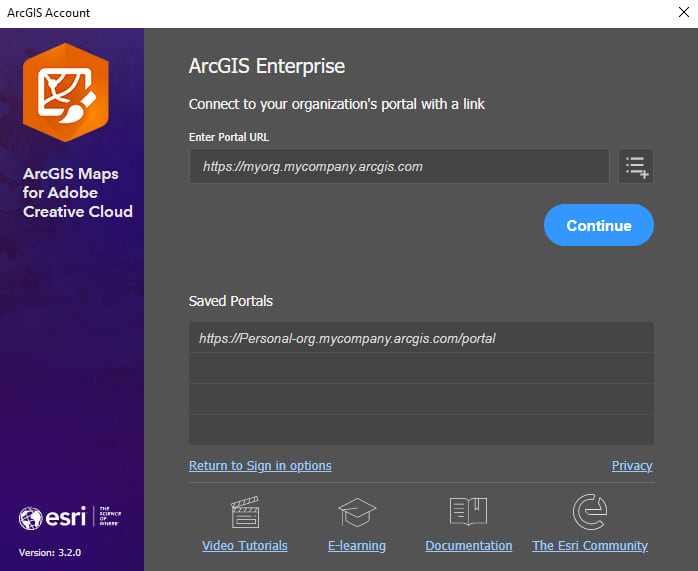Screen dimensions: 698x571
Task: Focus the Enter Portal URL field
Action: pos(399,166)
